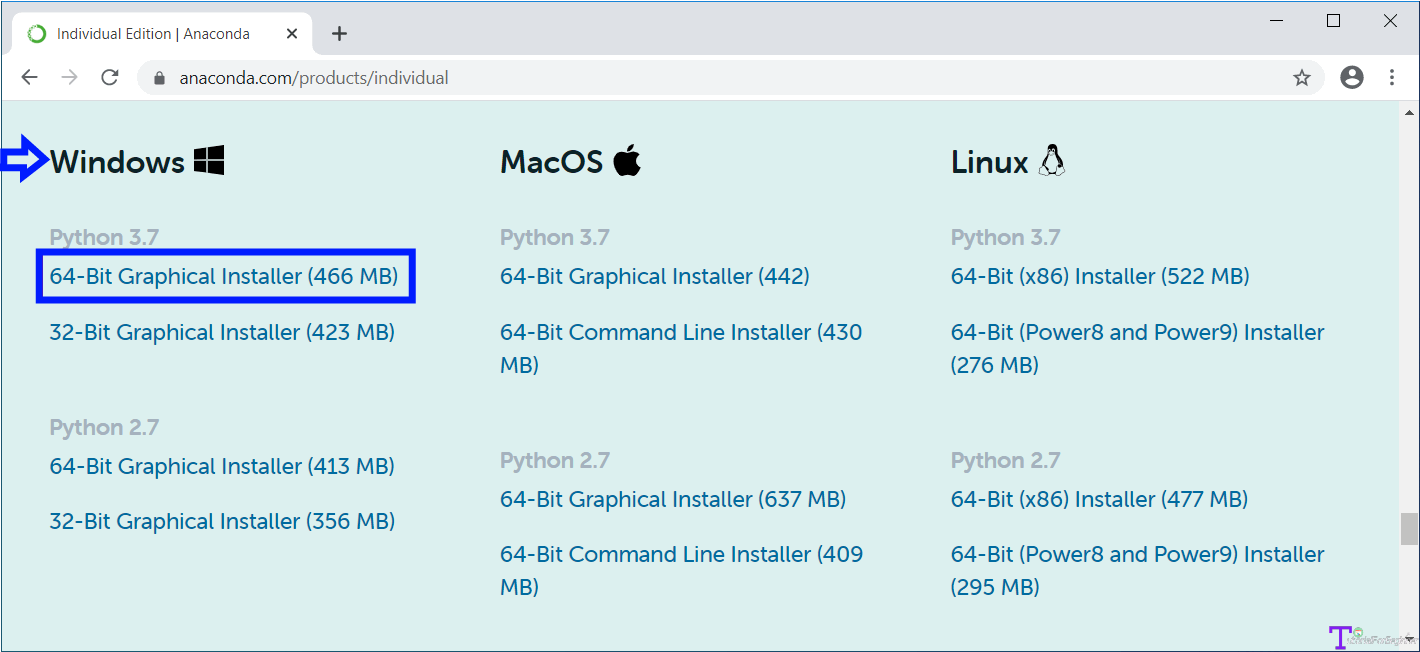Click Python 2.7 label under Linux
The width and height of the screenshot is (1420, 652).
pyautogui.click(x=1006, y=460)
